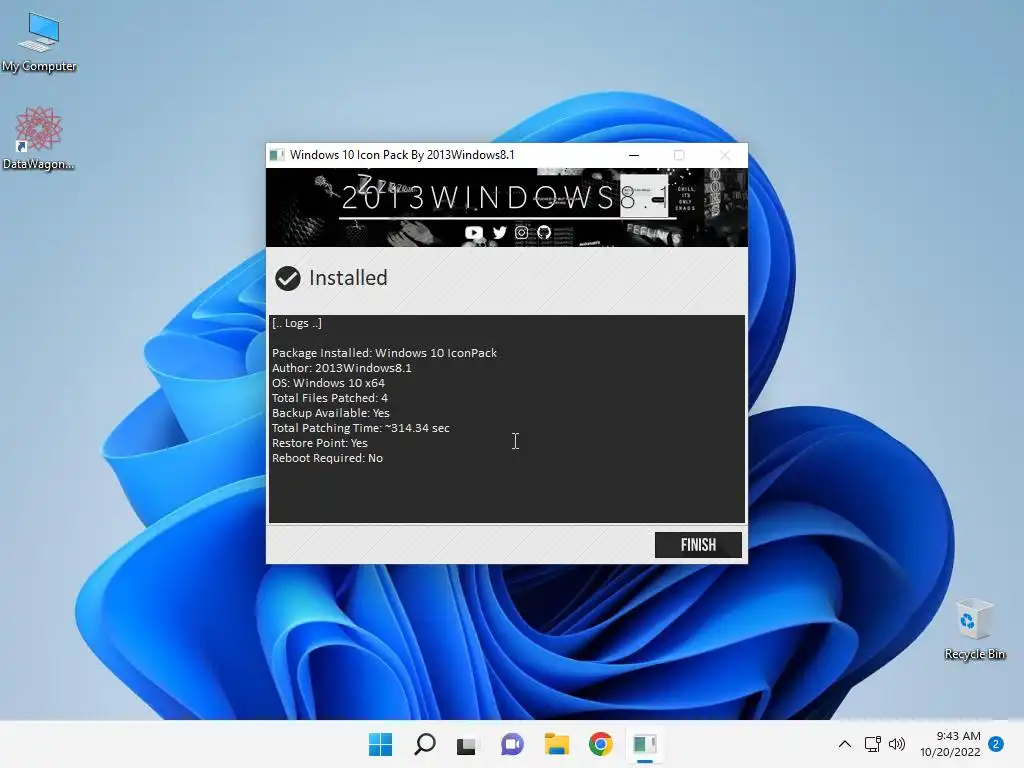Image resolution: width=1024 pixels, height=768 pixels.
Task: Open File Explorer from the taskbar
Action: (x=557, y=744)
